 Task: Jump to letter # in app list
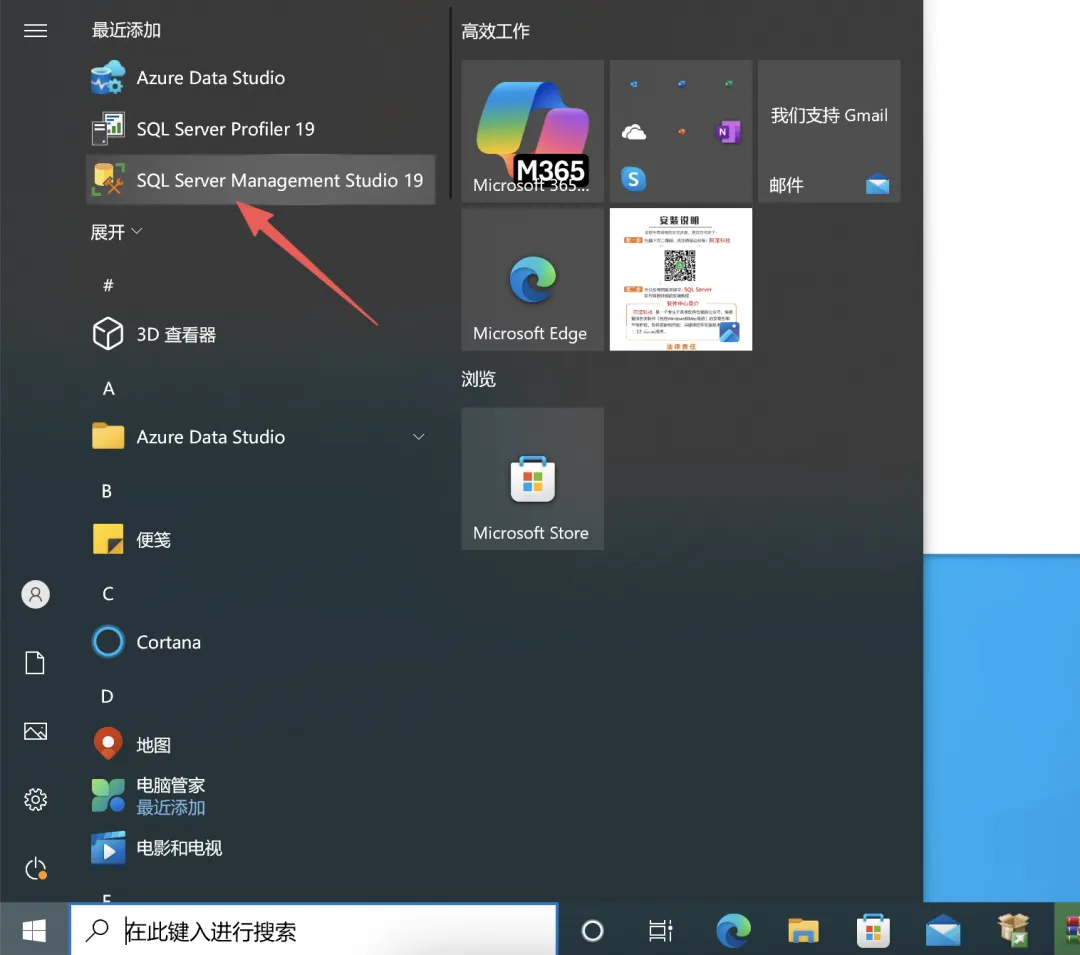(x=108, y=285)
